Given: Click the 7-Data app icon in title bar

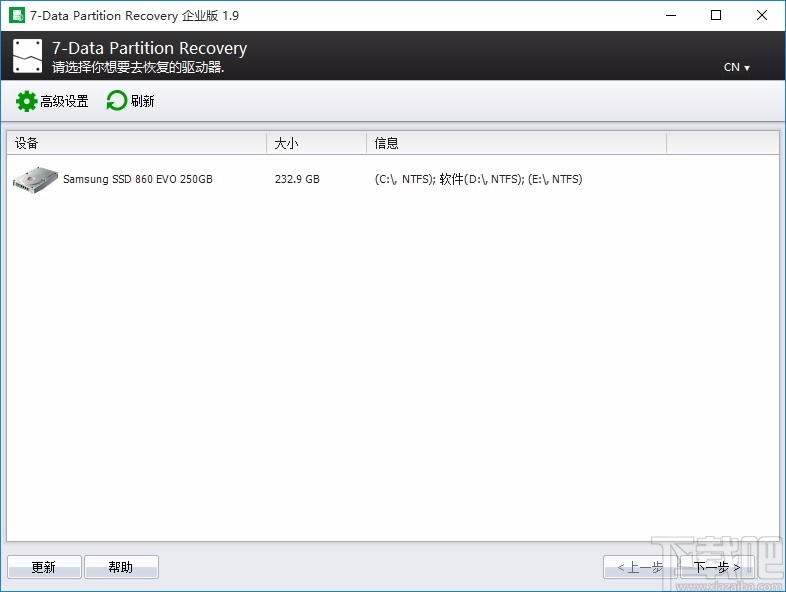Looking at the screenshot, I should click(17, 15).
